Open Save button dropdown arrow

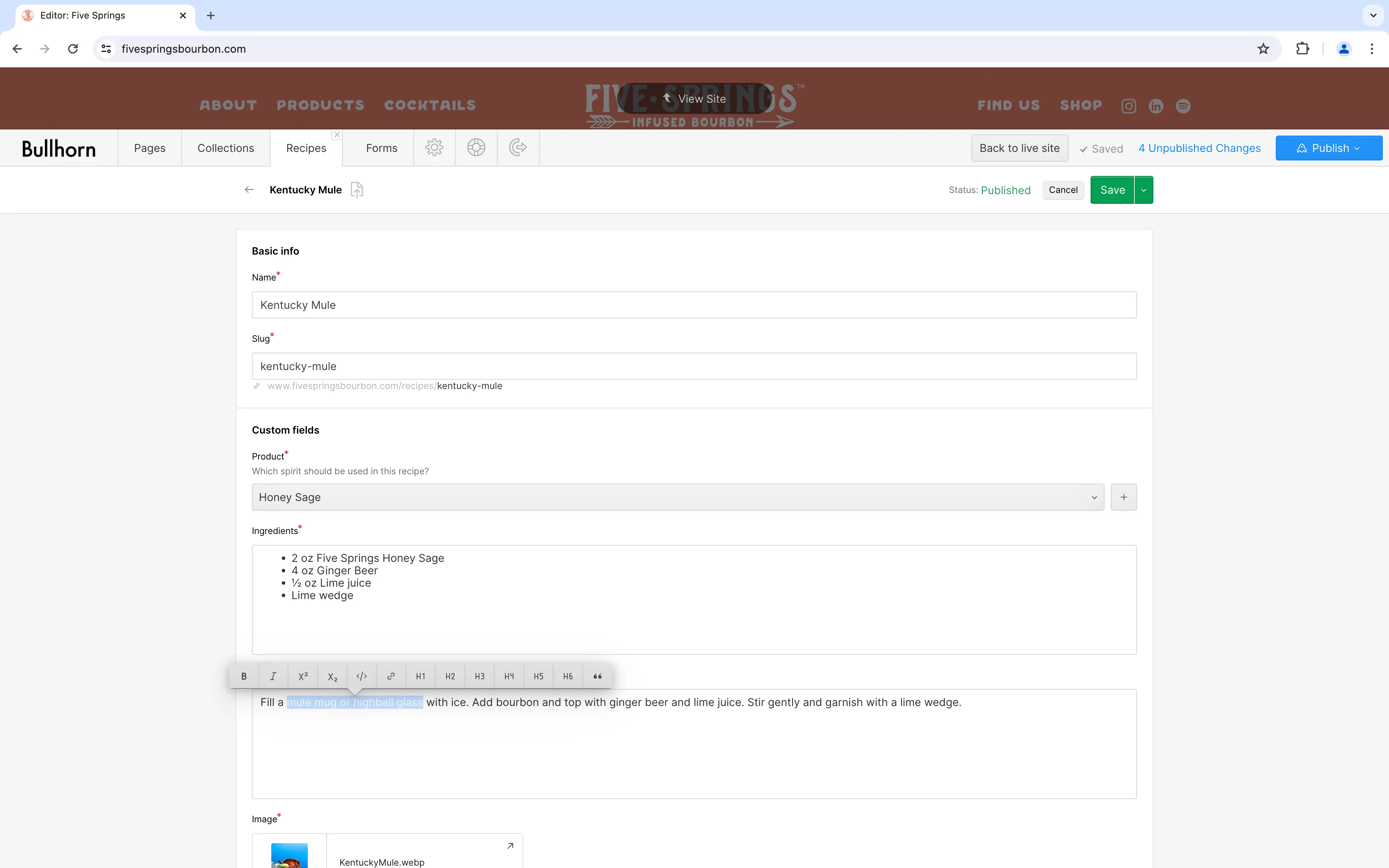[1143, 190]
